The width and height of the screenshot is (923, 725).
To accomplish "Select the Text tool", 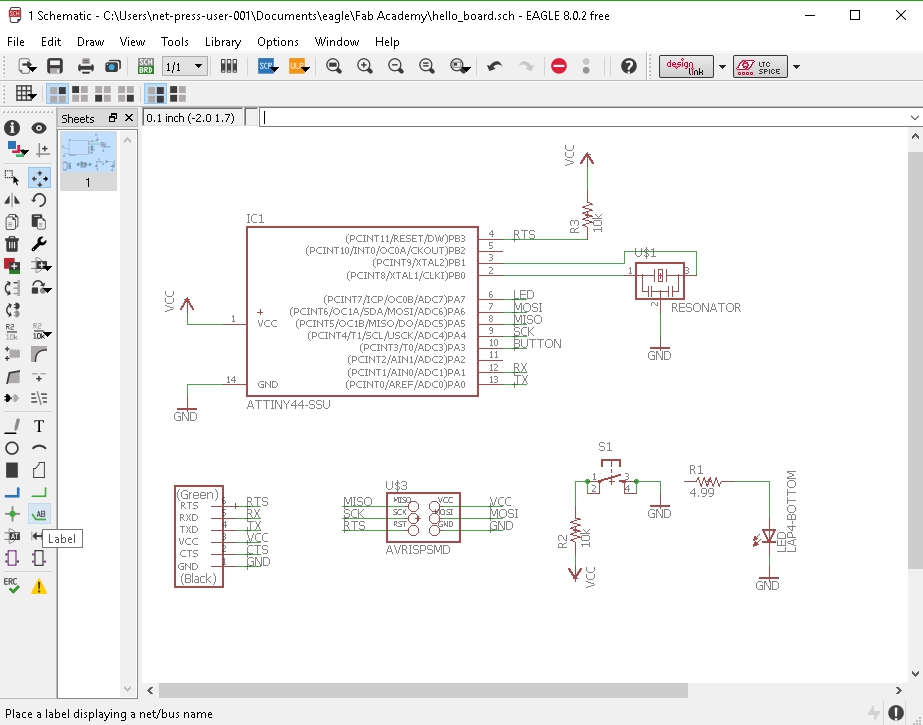I will [39, 426].
